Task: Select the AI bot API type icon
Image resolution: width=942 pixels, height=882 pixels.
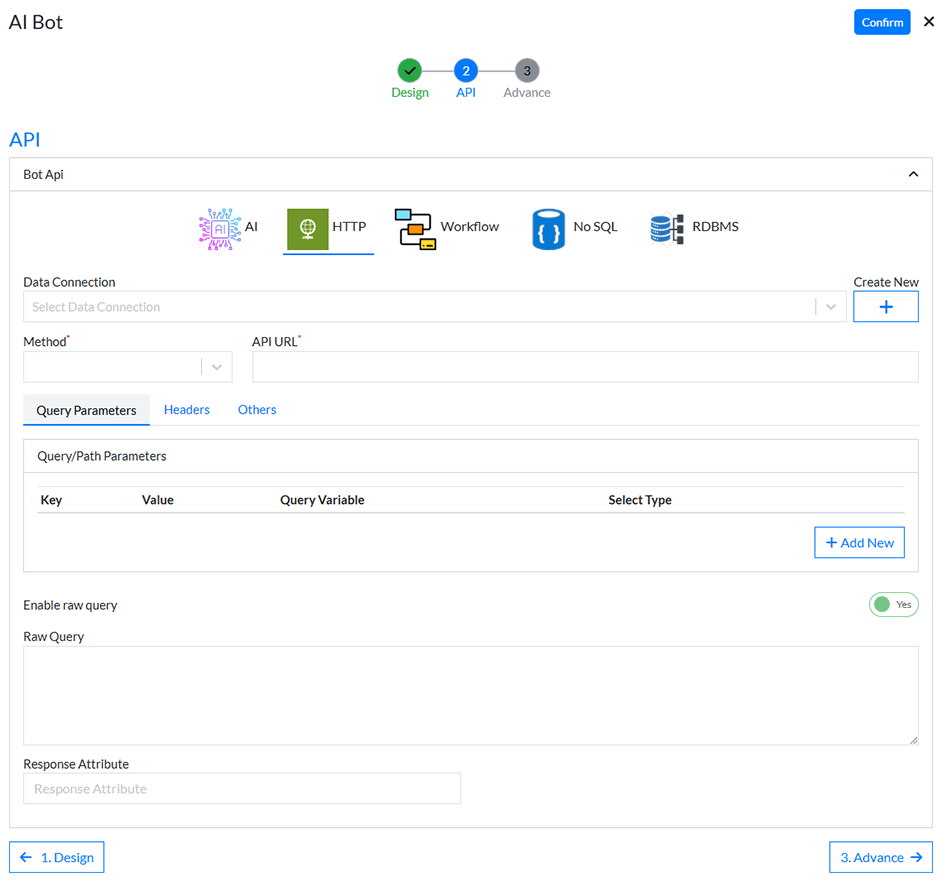Action: click(x=219, y=228)
